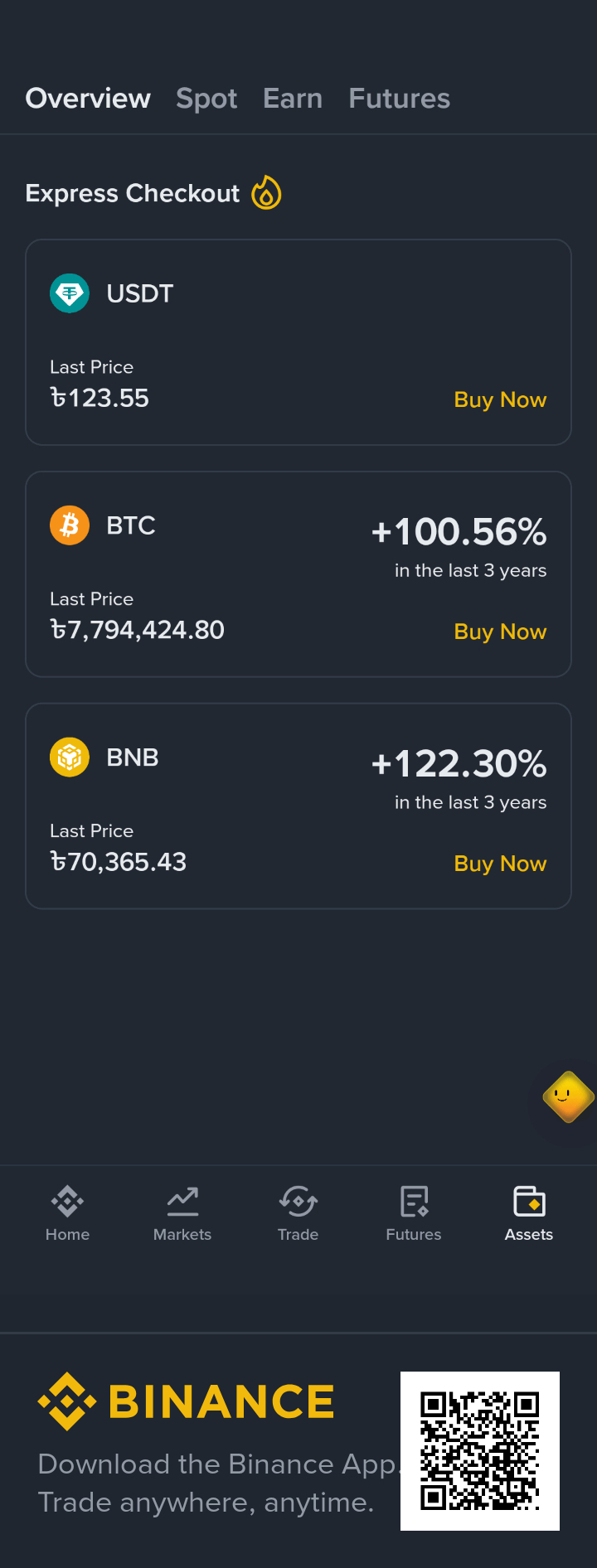Click the orange BTC coin icon
This screenshot has height=1568, width=597.
point(70,525)
